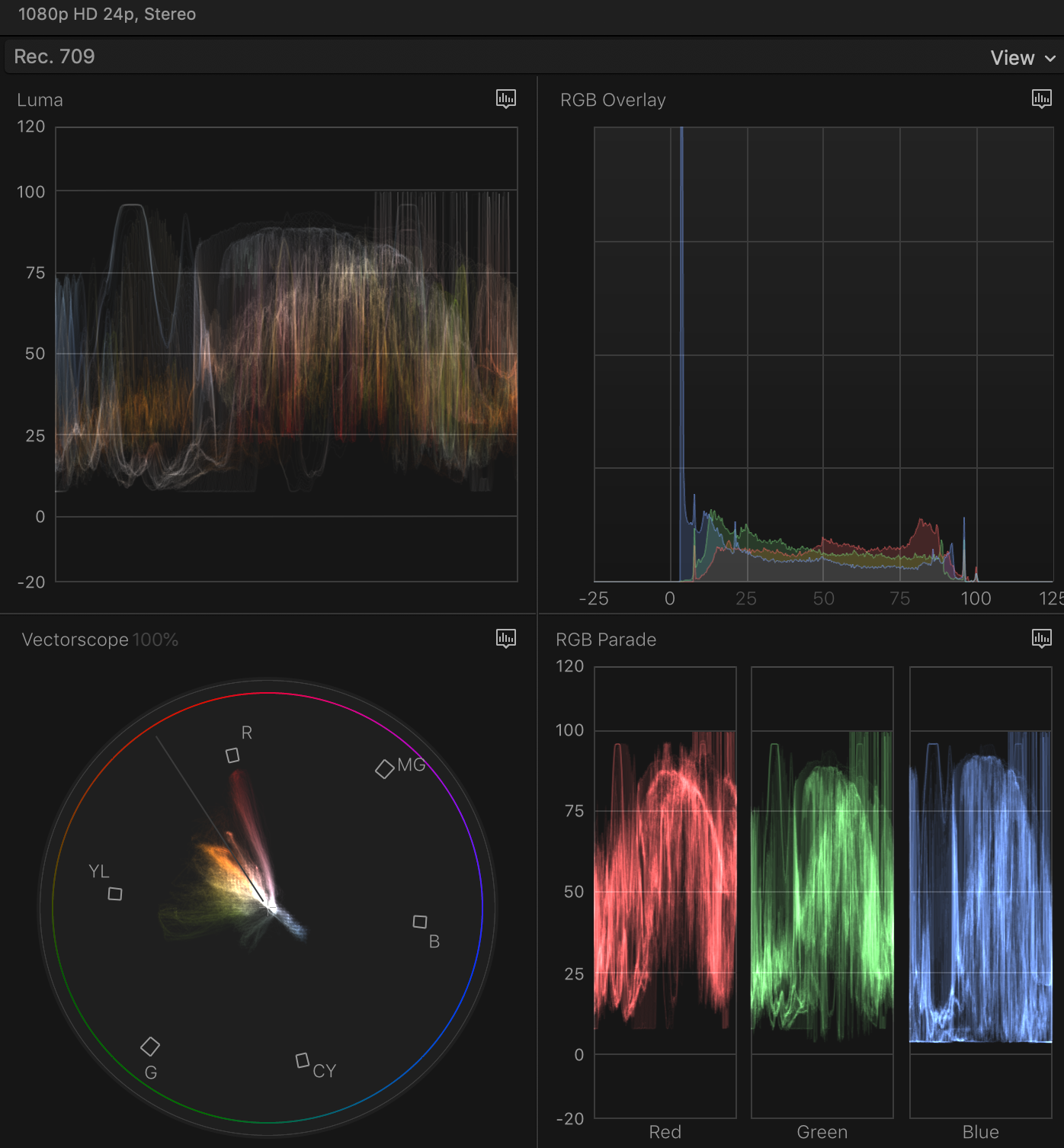Open the View dropdown menu
The image size is (1064, 1148).
point(1023,58)
